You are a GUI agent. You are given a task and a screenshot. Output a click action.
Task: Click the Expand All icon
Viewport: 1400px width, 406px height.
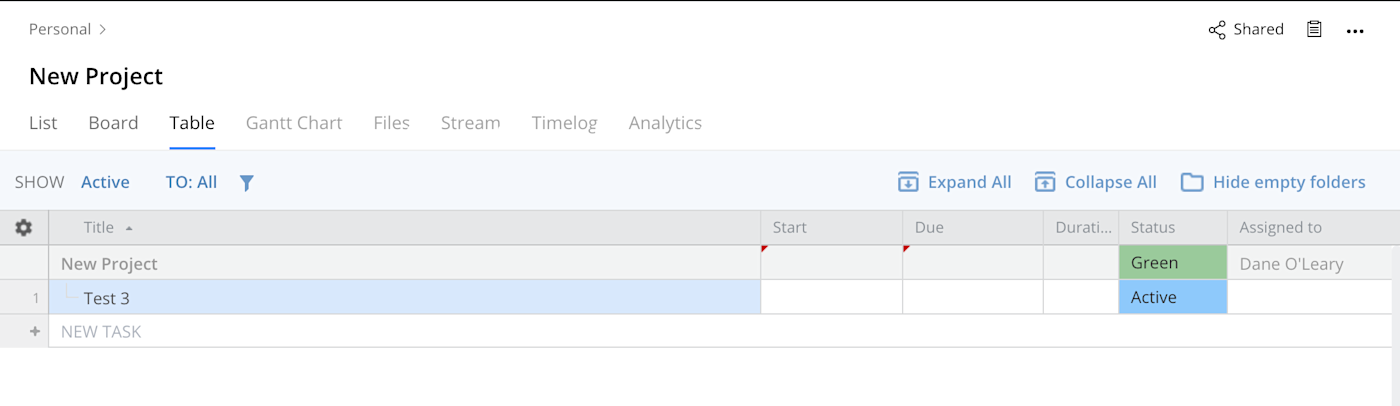pos(908,182)
